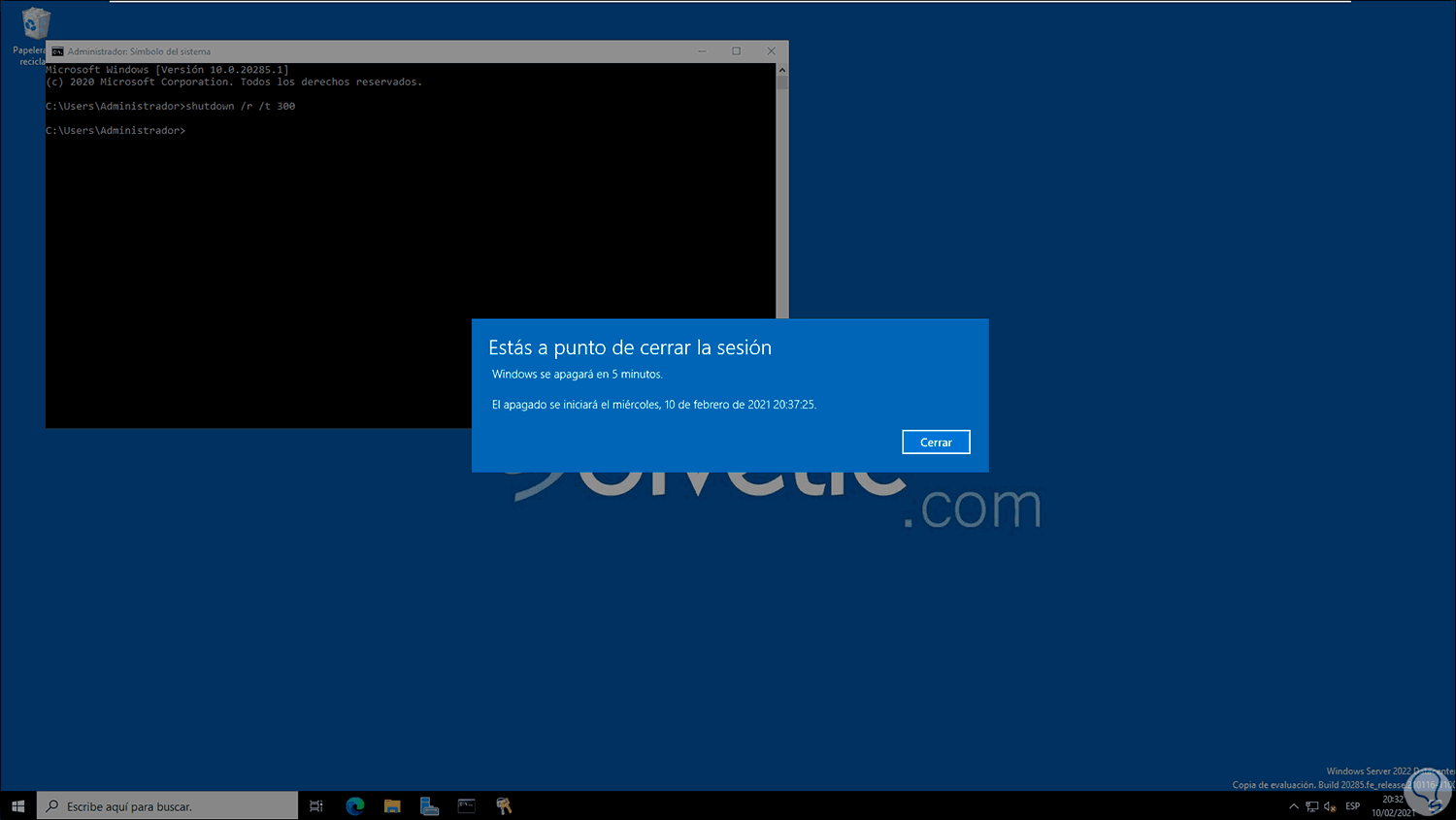Click the Command Prompt title bar system icon
Image resolution: width=1456 pixels, height=820 pixels.
pyautogui.click(x=58, y=51)
